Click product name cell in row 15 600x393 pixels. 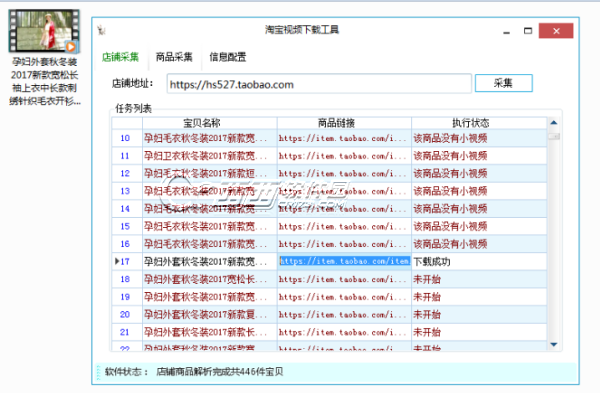click(x=210, y=226)
